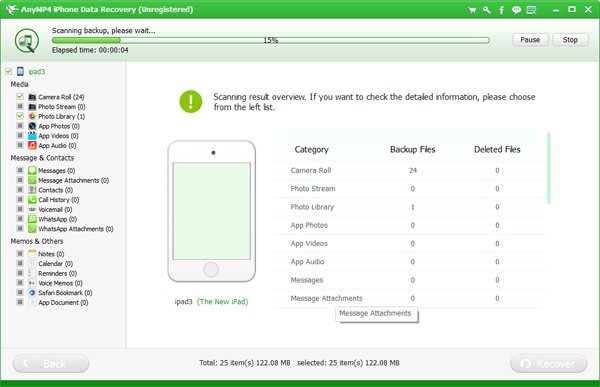Screen dimensions: 600x387
Task: Toggle the Photo Stream checkbox
Action: pos(20,106)
